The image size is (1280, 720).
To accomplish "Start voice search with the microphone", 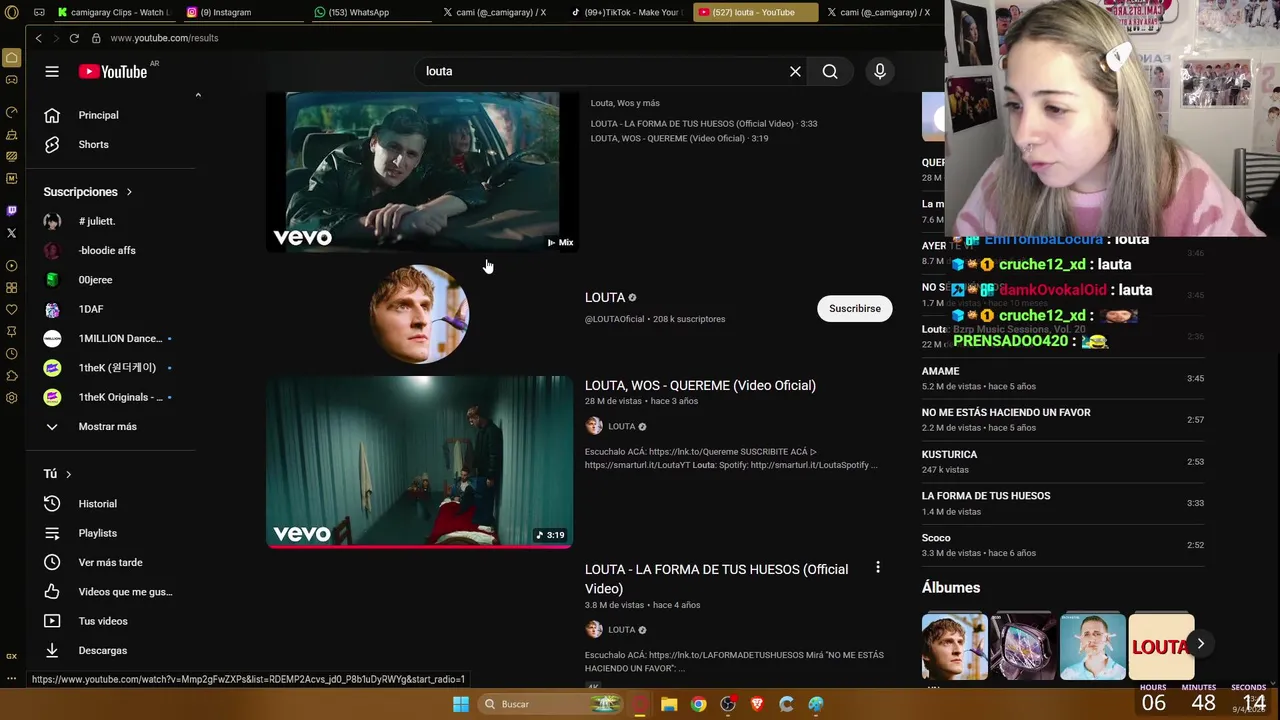I will tap(880, 71).
